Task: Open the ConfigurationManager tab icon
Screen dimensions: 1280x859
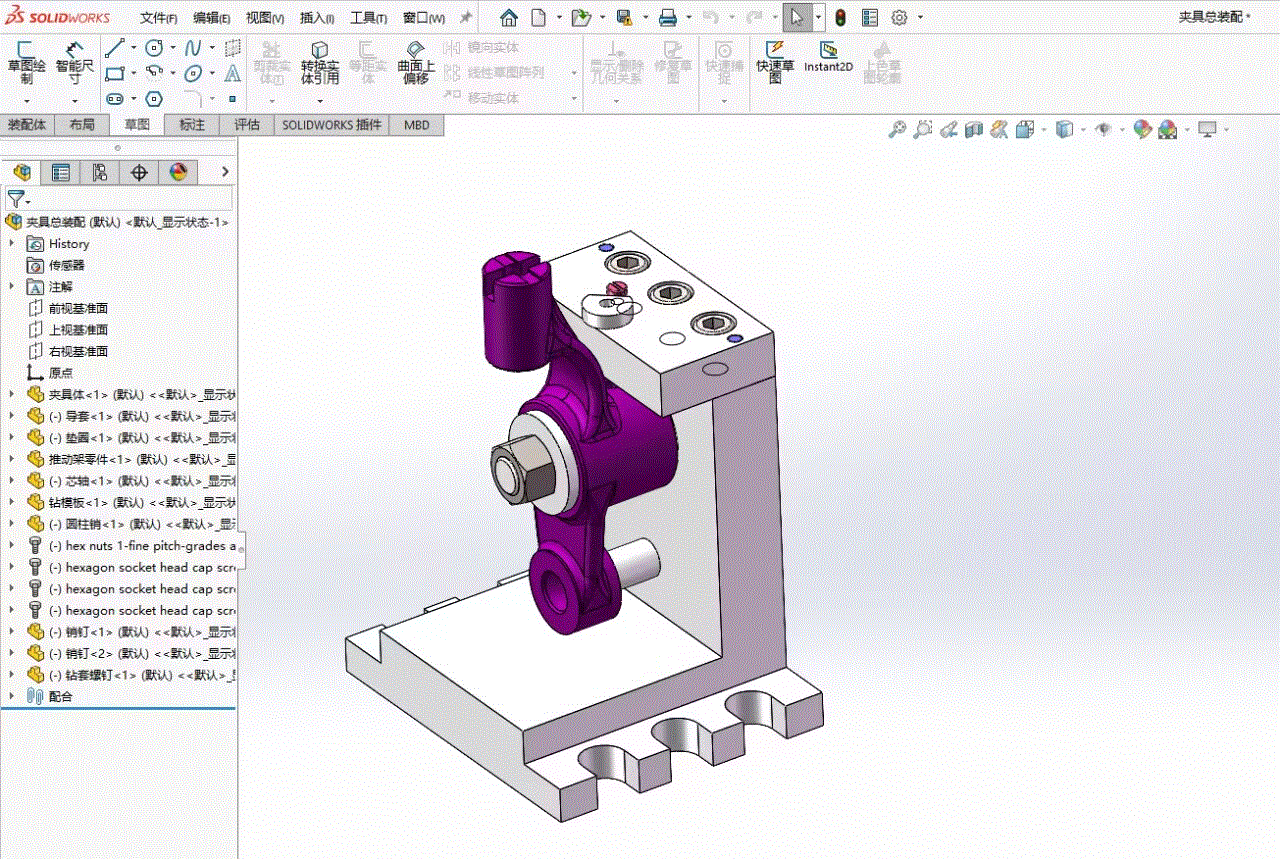Action: [99, 172]
